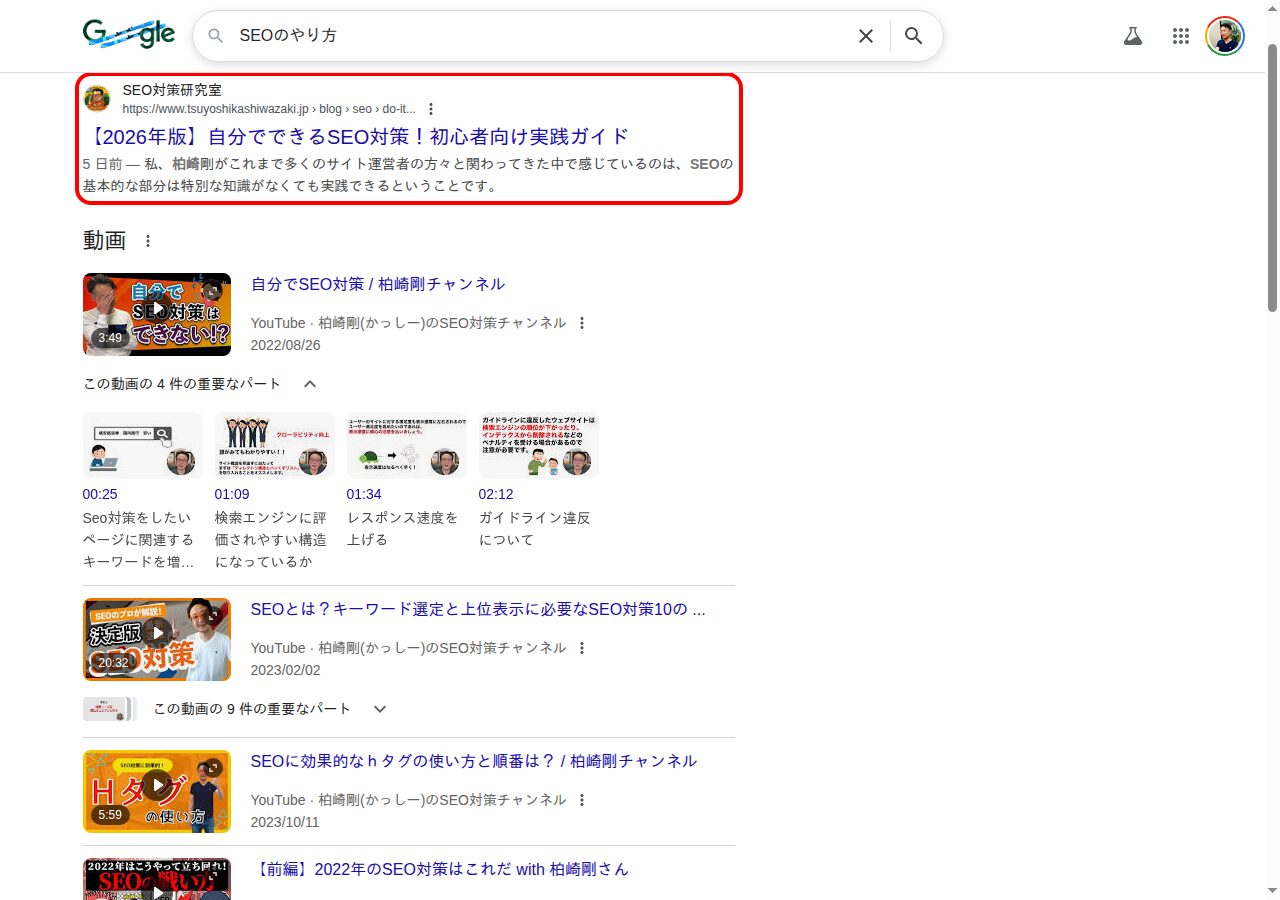Collapse the 4 key moments section
Viewport: 1280px width, 900px height.
coord(309,383)
